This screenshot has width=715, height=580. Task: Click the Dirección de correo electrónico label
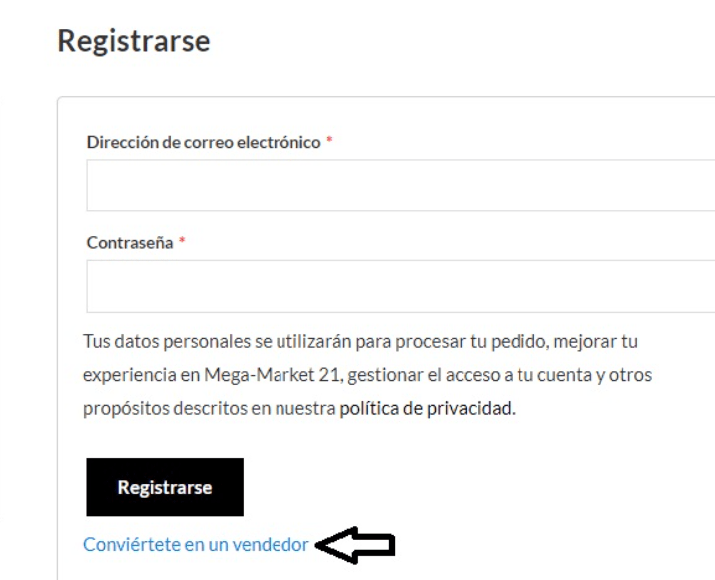tap(203, 143)
